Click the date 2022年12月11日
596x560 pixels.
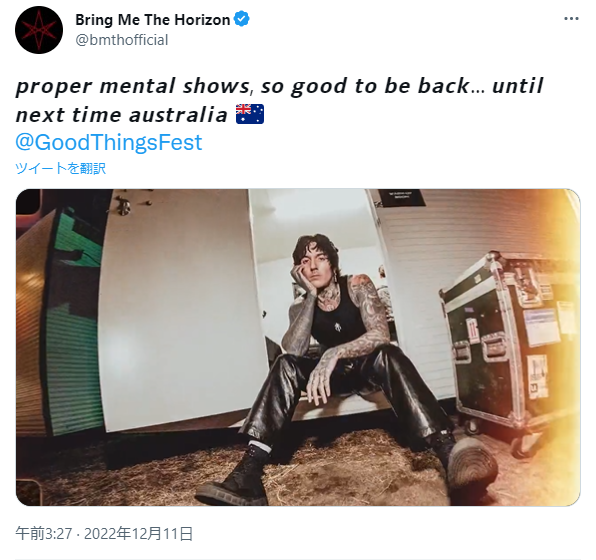(138, 533)
